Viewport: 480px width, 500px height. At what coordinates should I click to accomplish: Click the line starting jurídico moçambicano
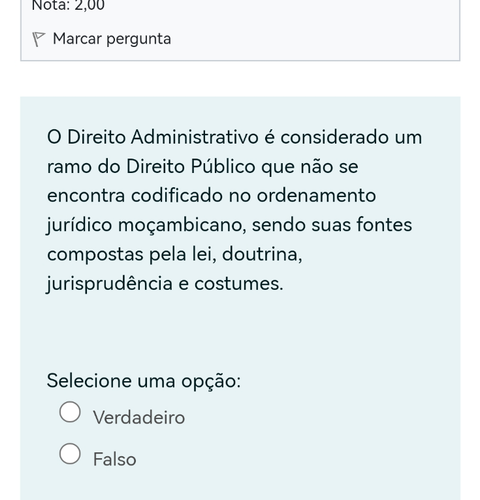coord(229,225)
